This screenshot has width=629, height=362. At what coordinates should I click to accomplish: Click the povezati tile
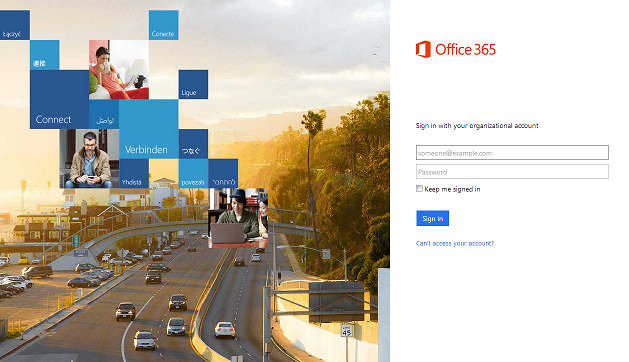pos(193,173)
